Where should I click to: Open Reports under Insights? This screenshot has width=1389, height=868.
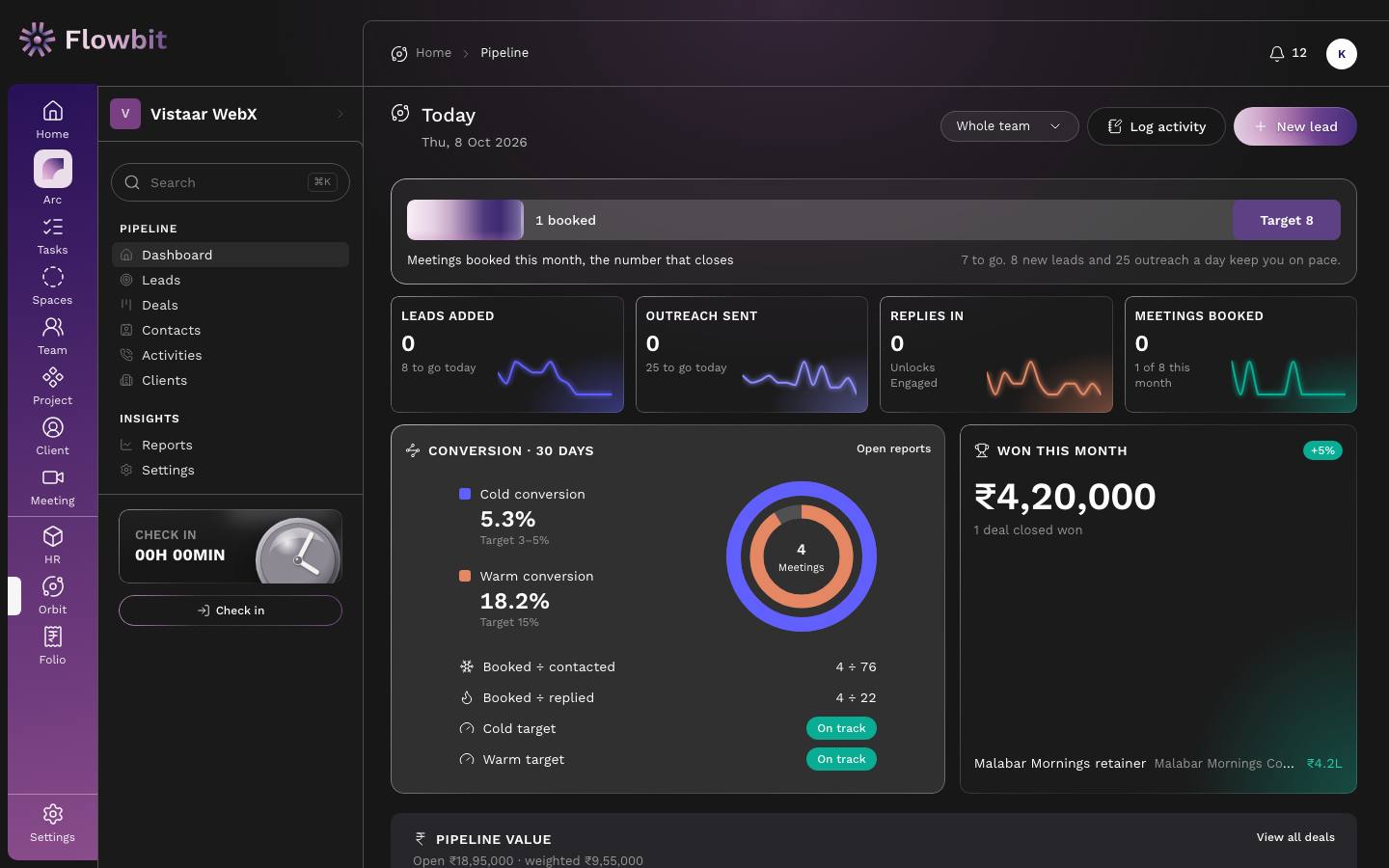231,445
